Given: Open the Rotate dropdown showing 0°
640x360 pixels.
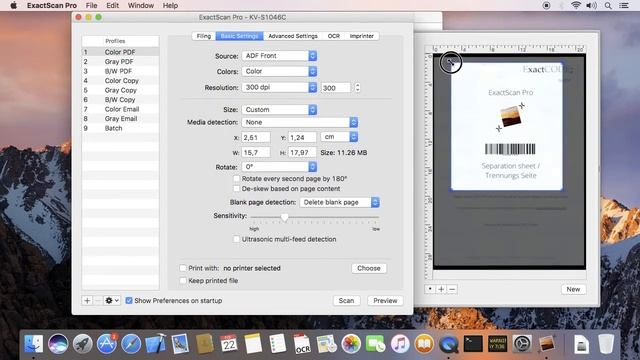Looking at the screenshot, I should [x=279, y=167].
